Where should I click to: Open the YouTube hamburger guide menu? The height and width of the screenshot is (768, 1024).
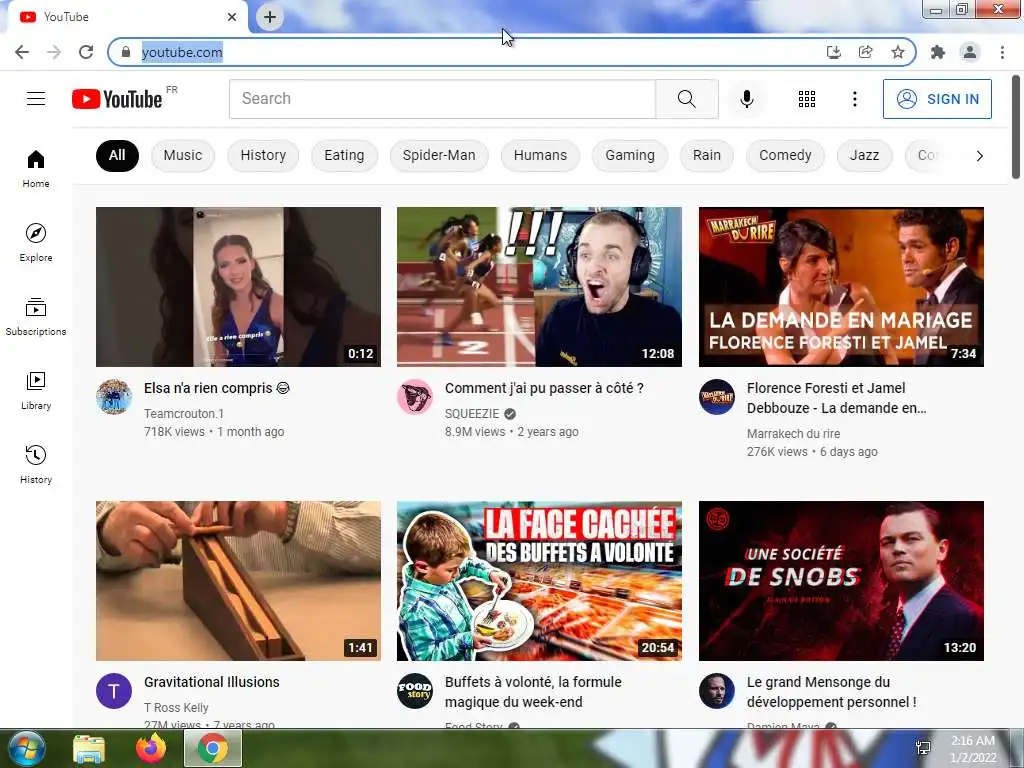(x=36, y=99)
